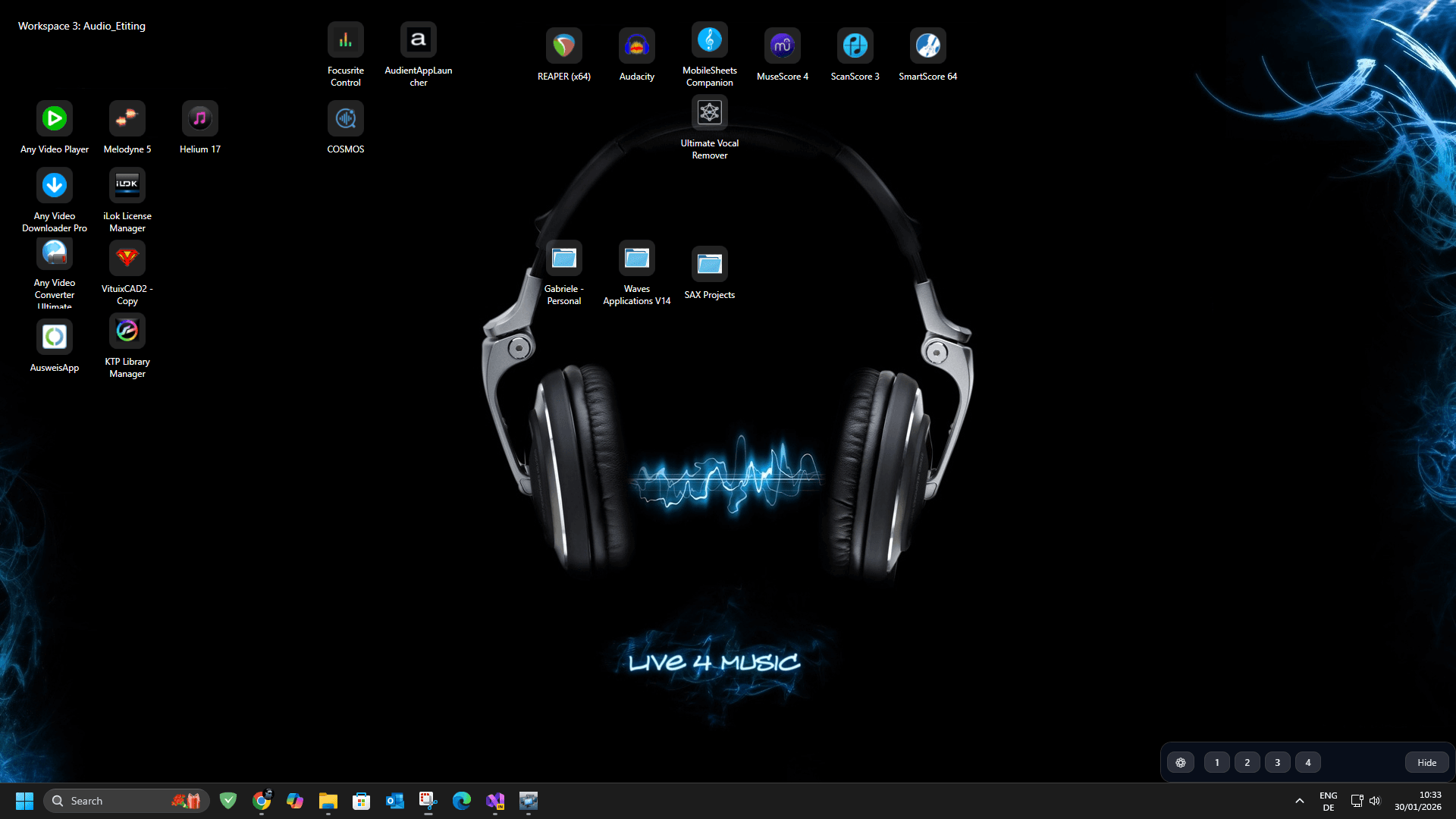This screenshot has width=1456, height=819.
Task: Launch MuseScore 4
Action: click(x=782, y=45)
